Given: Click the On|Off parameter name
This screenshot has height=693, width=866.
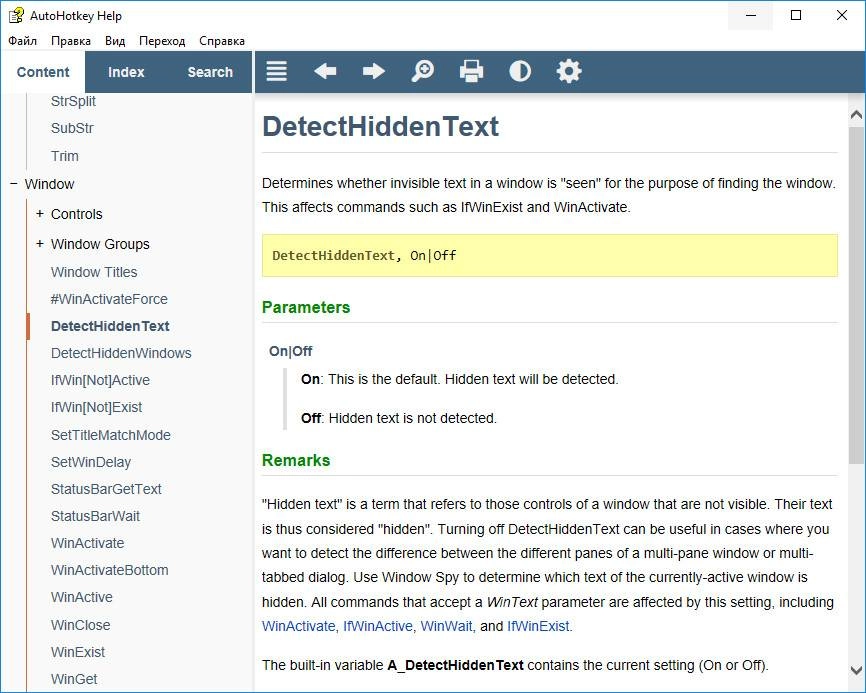Looking at the screenshot, I should [x=291, y=351].
